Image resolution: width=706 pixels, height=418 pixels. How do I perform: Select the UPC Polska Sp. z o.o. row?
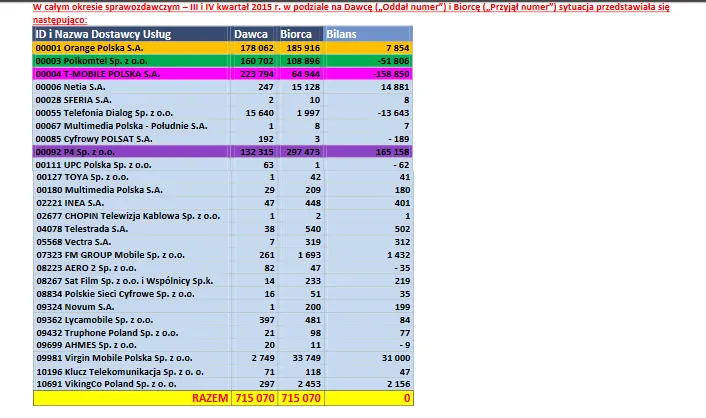pyautogui.click(x=222, y=165)
